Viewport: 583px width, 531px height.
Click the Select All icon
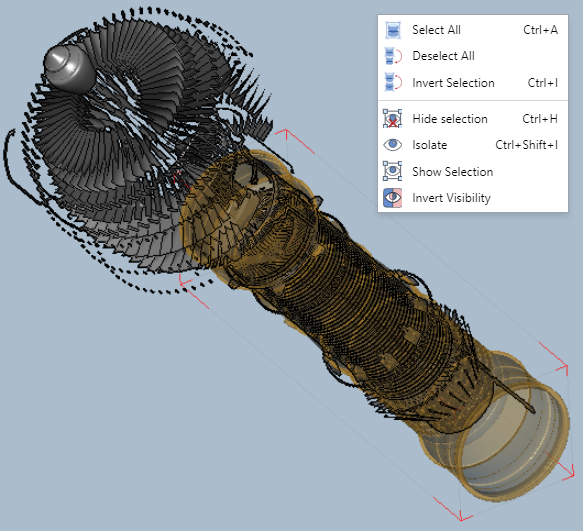point(393,30)
